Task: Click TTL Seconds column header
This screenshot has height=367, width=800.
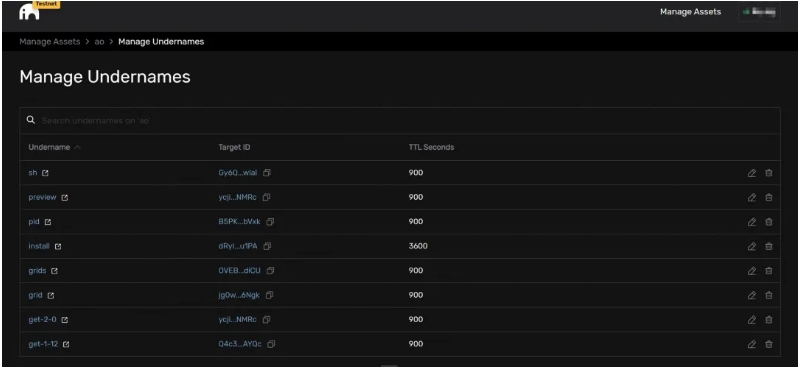Action: [431, 148]
